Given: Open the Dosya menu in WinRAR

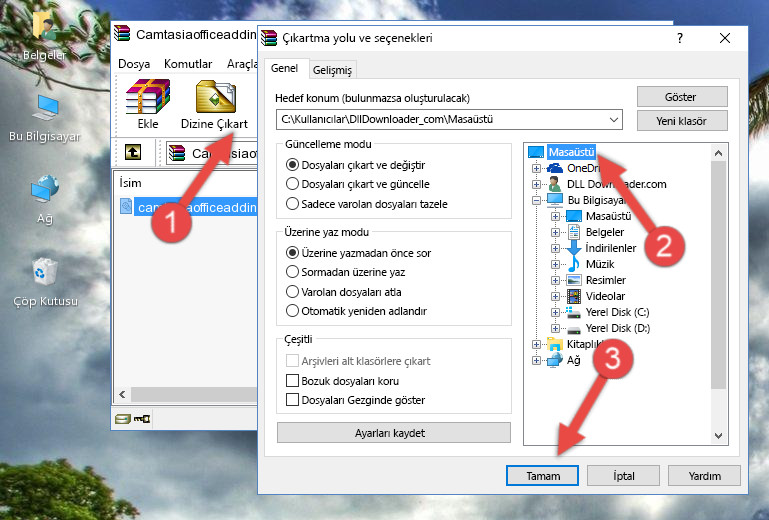Looking at the screenshot, I should 134,64.
